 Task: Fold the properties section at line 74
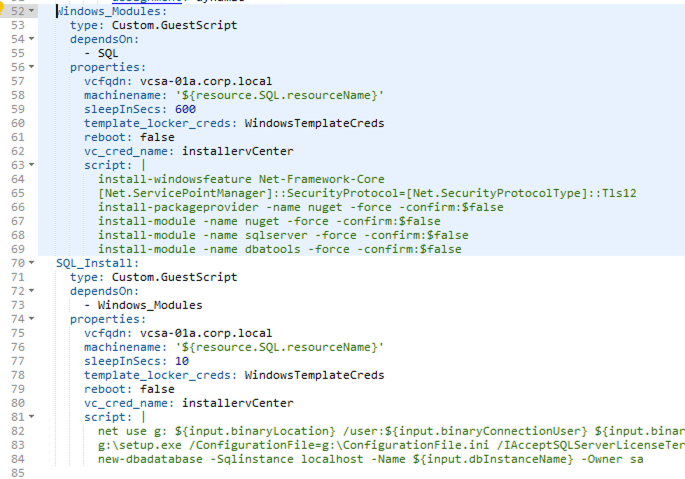point(32,319)
